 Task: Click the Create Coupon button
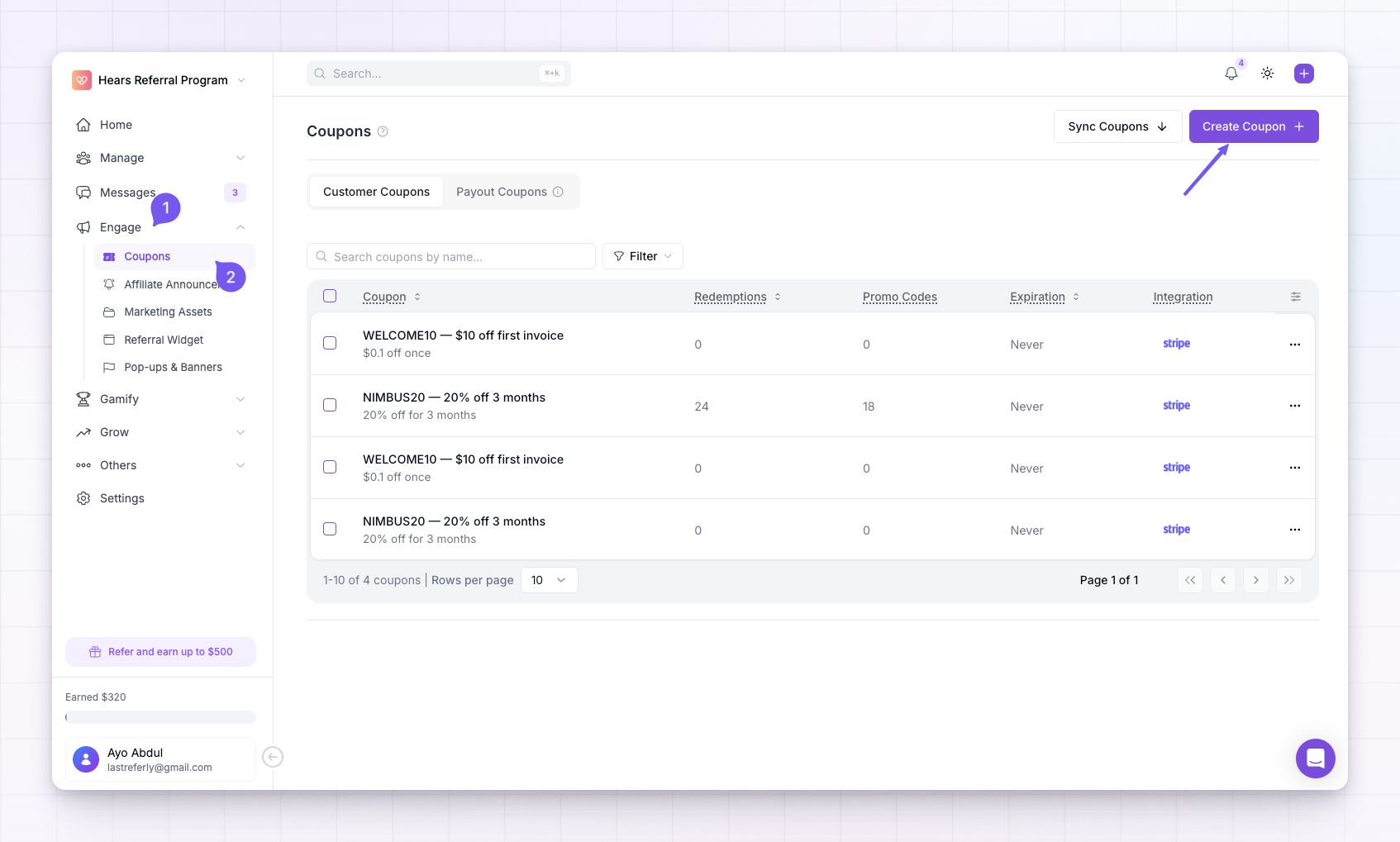[x=1254, y=126]
